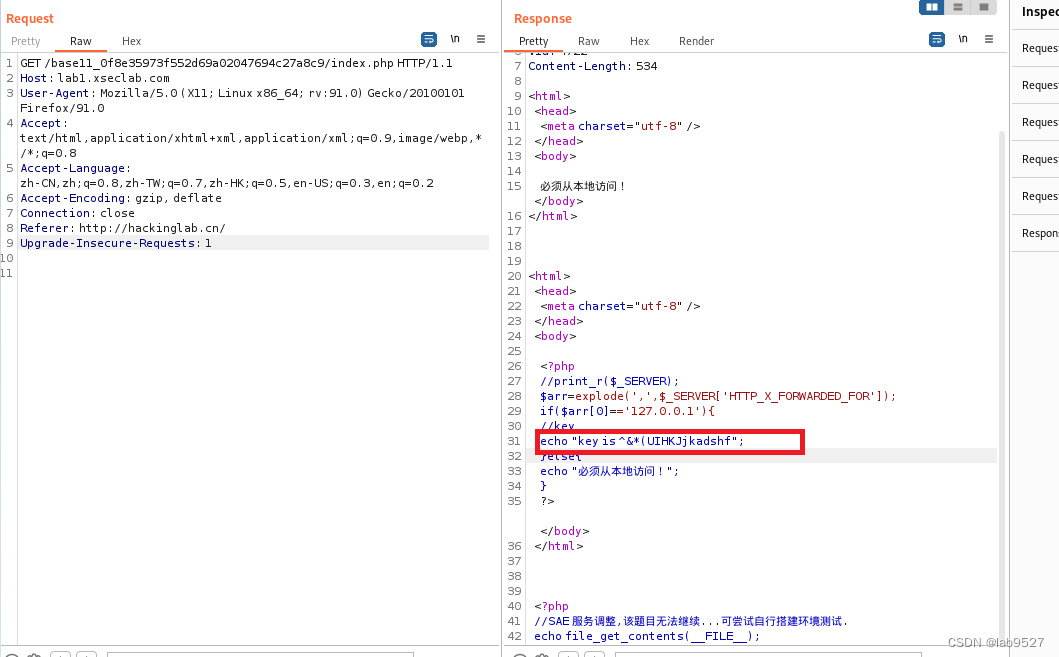The width and height of the screenshot is (1059, 657).
Task: Open the Response panel hamburger options menu
Action: click(989, 39)
